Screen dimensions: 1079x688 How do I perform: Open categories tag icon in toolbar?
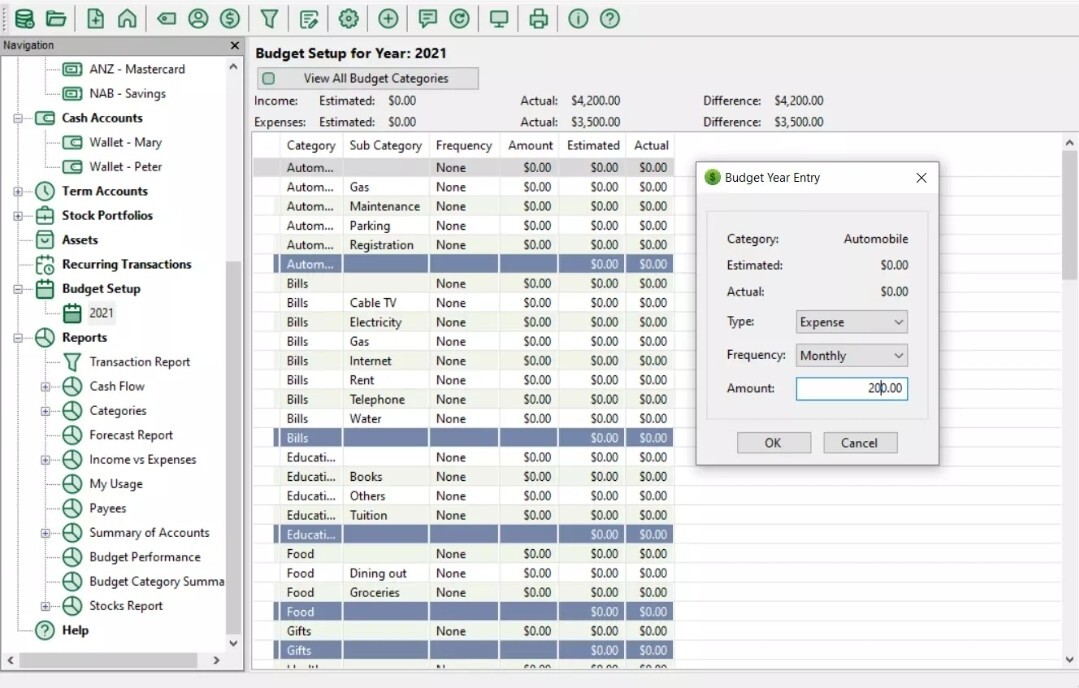click(x=167, y=19)
